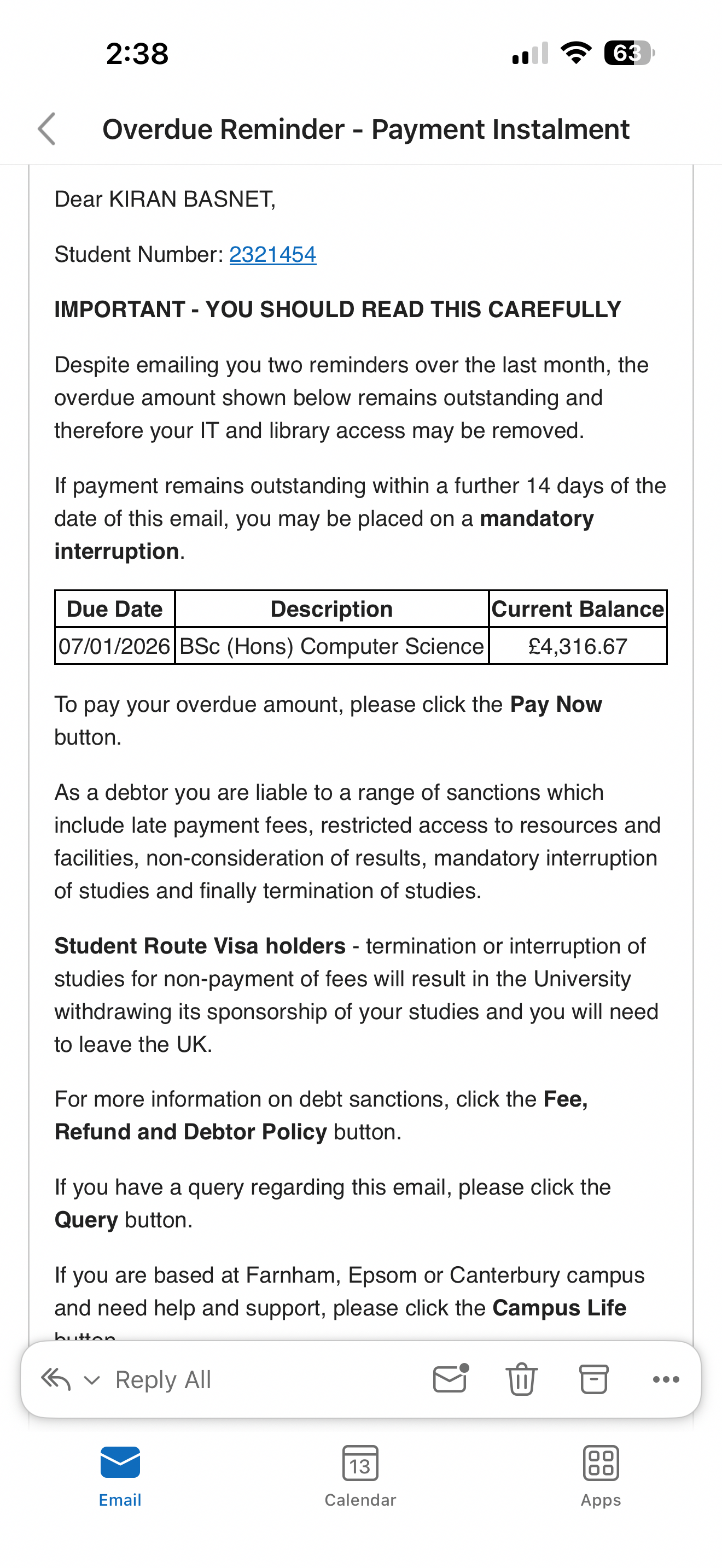The width and height of the screenshot is (722, 1568).
Task: Tap the 07/01/2026 due date cell
Action: (x=114, y=646)
